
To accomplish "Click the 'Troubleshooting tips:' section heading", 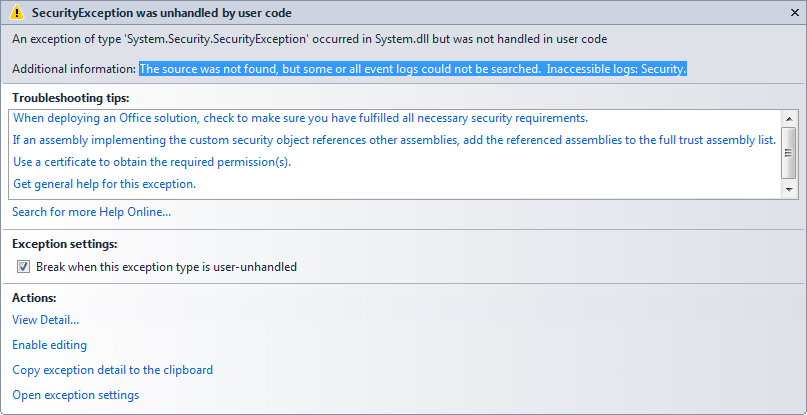I will 71,97.
